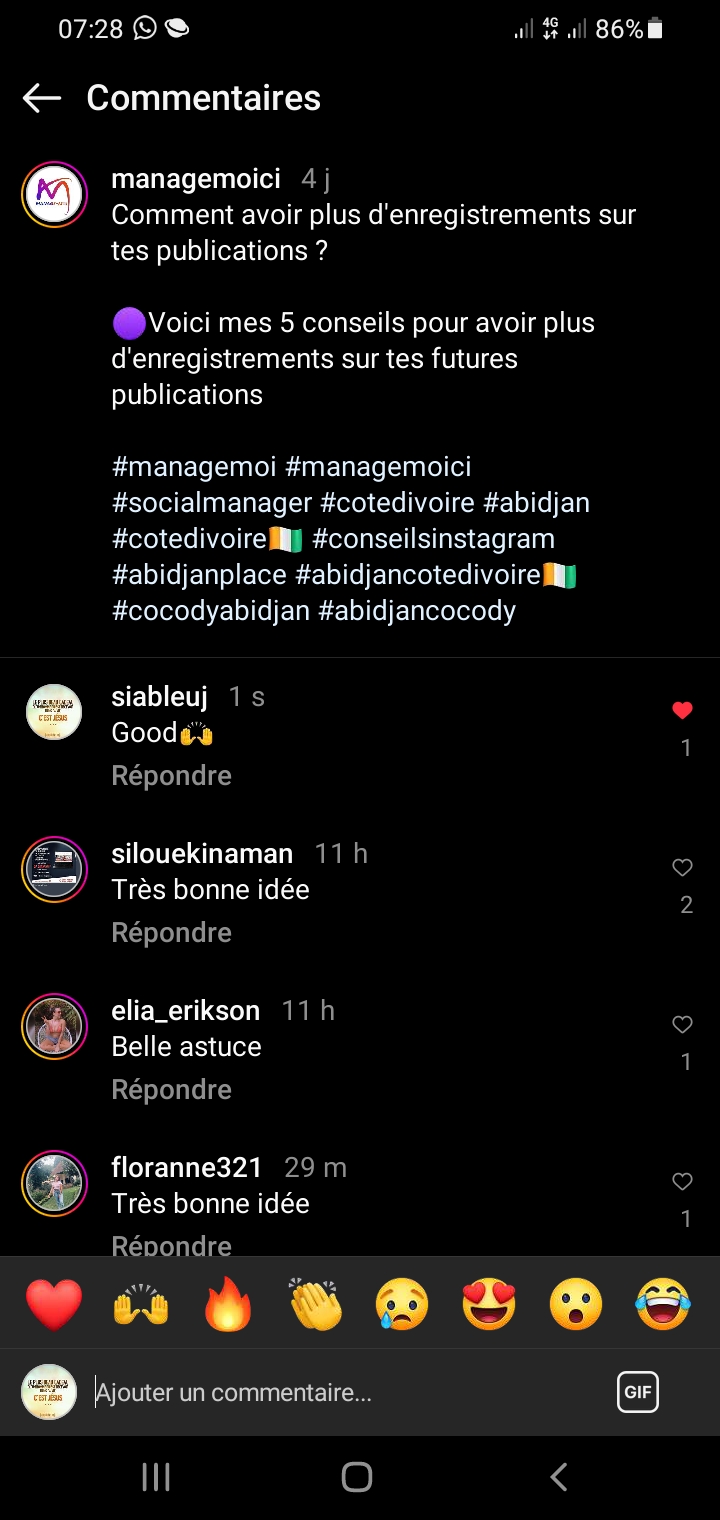720x1520 pixels.
Task: Like silouekinaman's comment
Action: click(x=682, y=868)
